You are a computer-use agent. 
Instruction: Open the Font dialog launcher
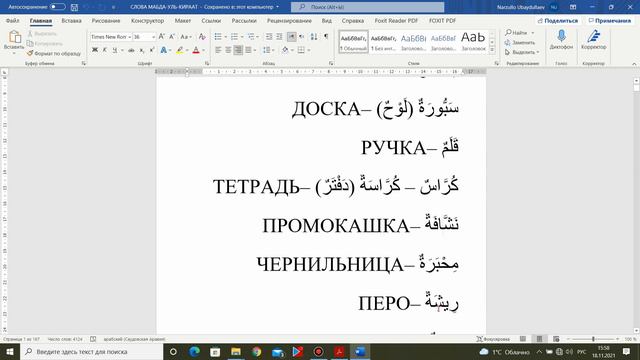tap(207, 63)
